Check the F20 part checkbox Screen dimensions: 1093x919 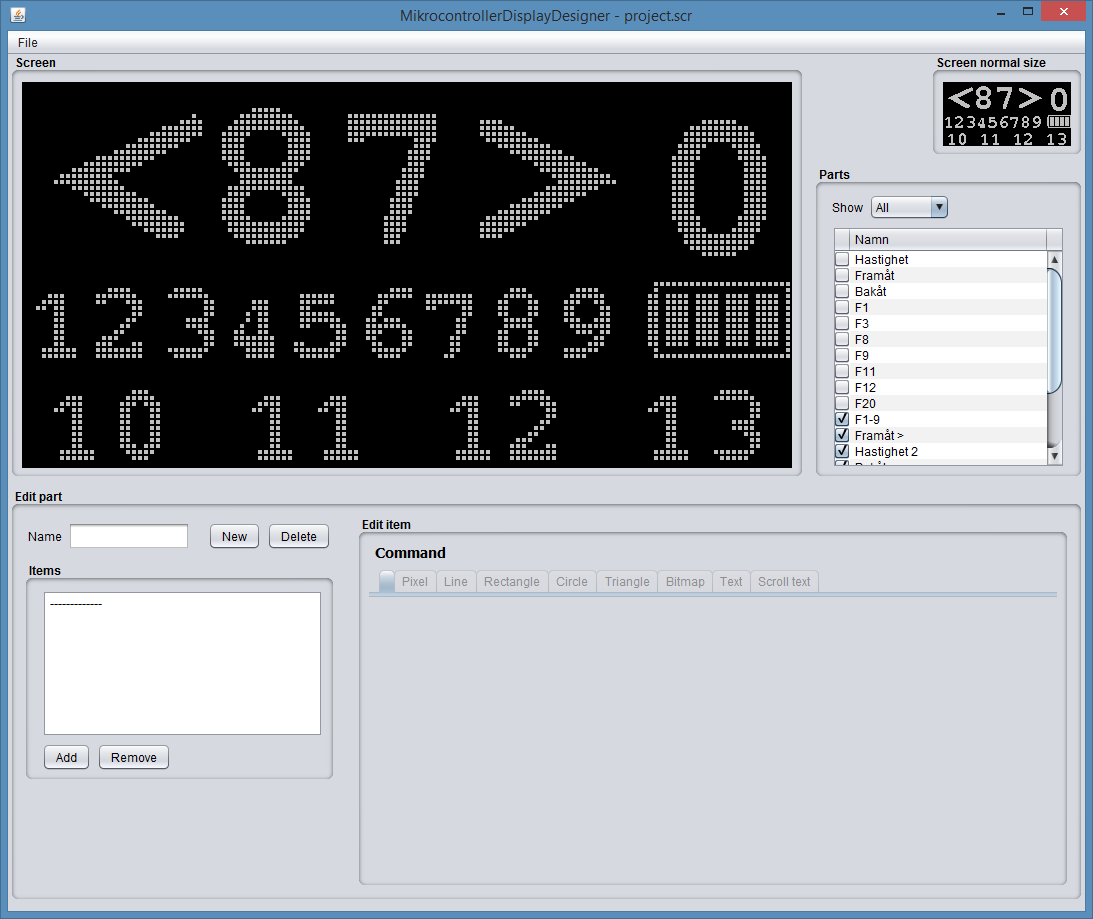point(842,404)
